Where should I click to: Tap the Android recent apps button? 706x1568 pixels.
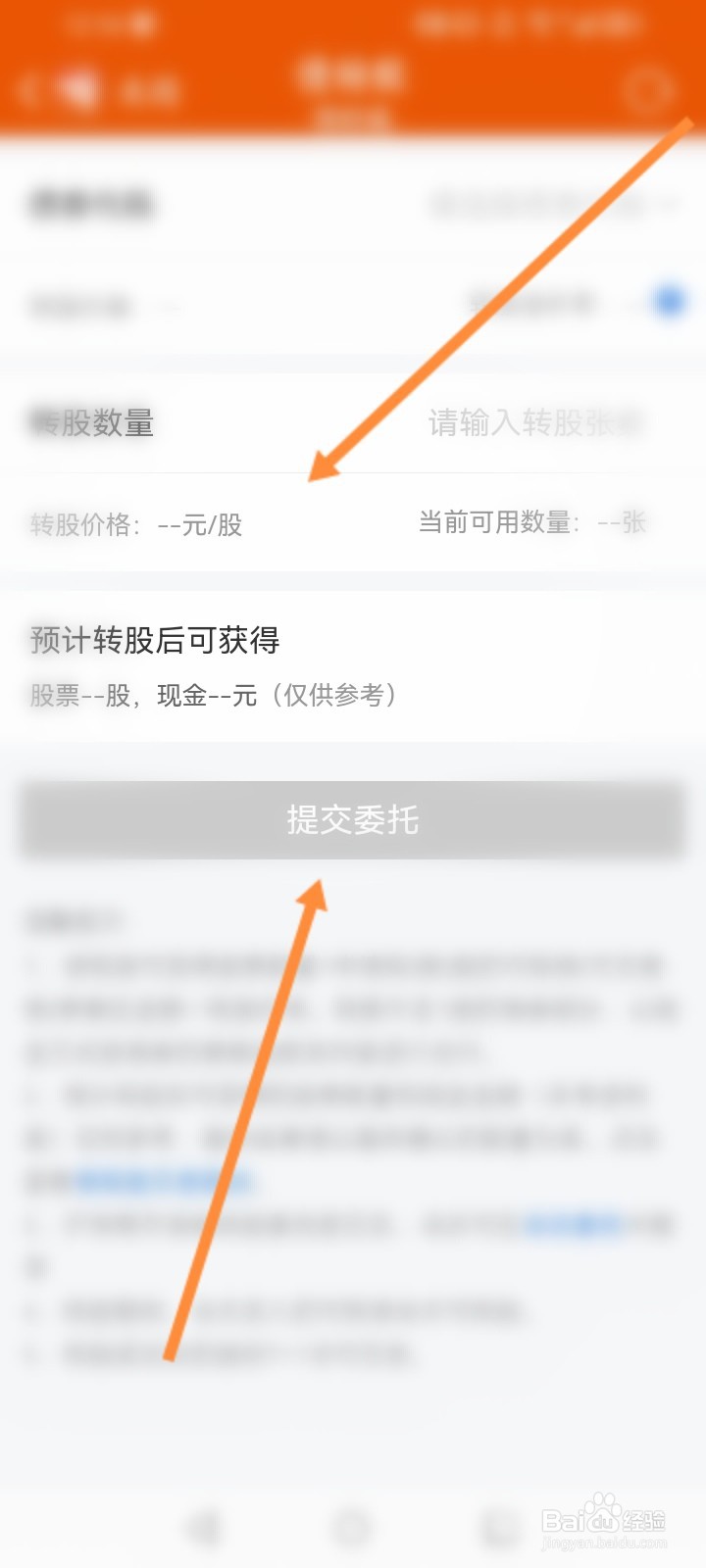pos(500,1526)
